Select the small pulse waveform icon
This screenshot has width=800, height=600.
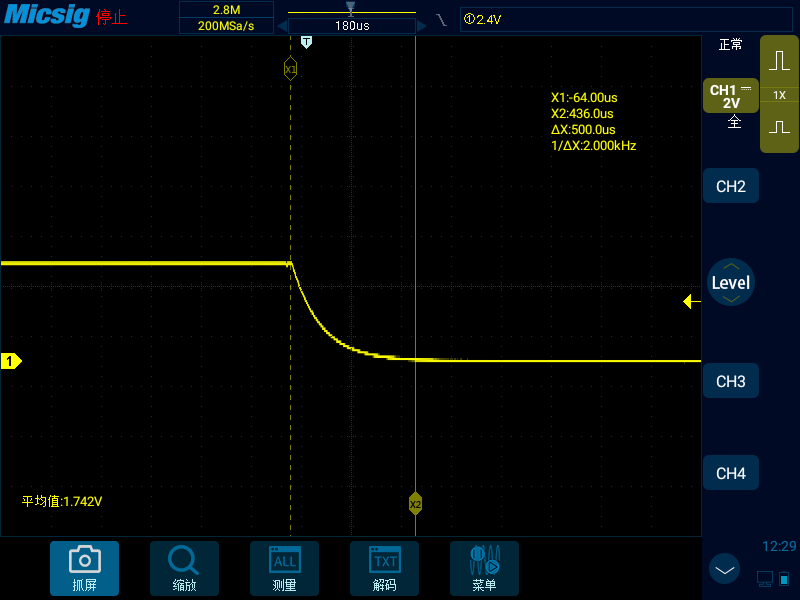[x=779, y=127]
